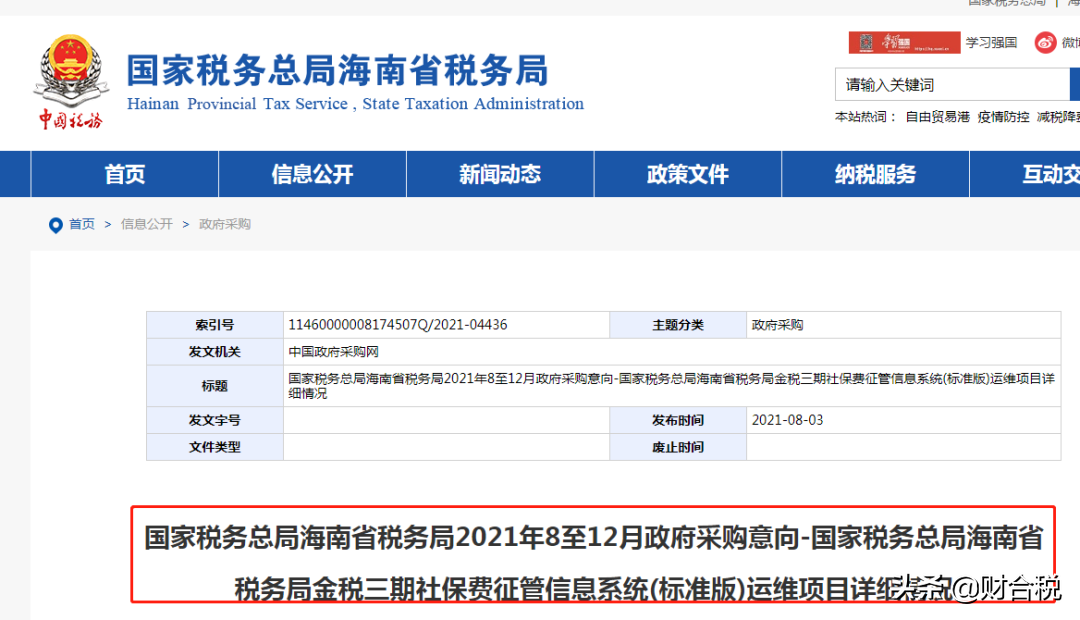1080x620 pixels.
Task: Open the 信息公开 navigation tab
Action: tap(312, 174)
